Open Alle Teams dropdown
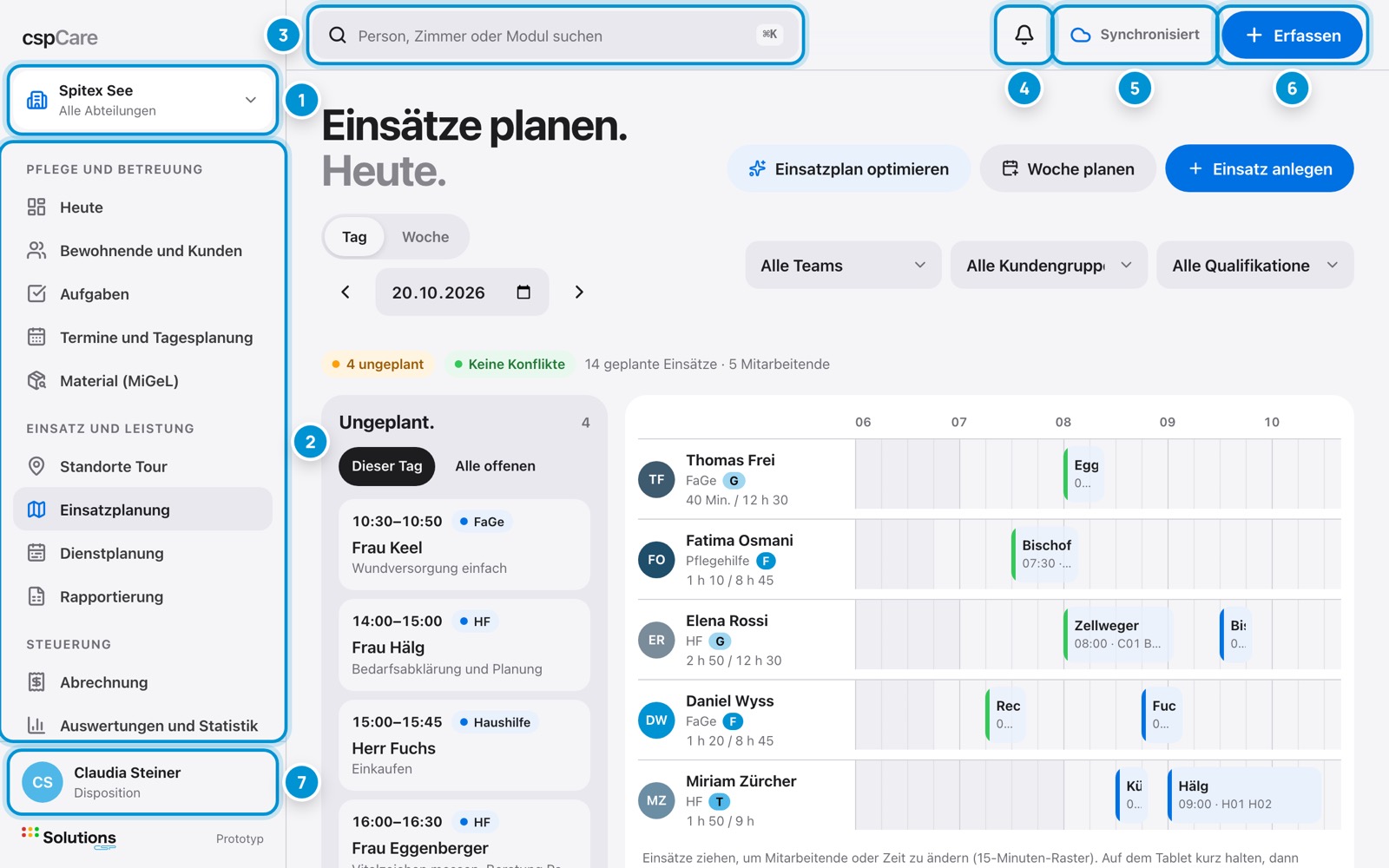Image resolution: width=1389 pixels, height=868 pixels. click(843, 266)
